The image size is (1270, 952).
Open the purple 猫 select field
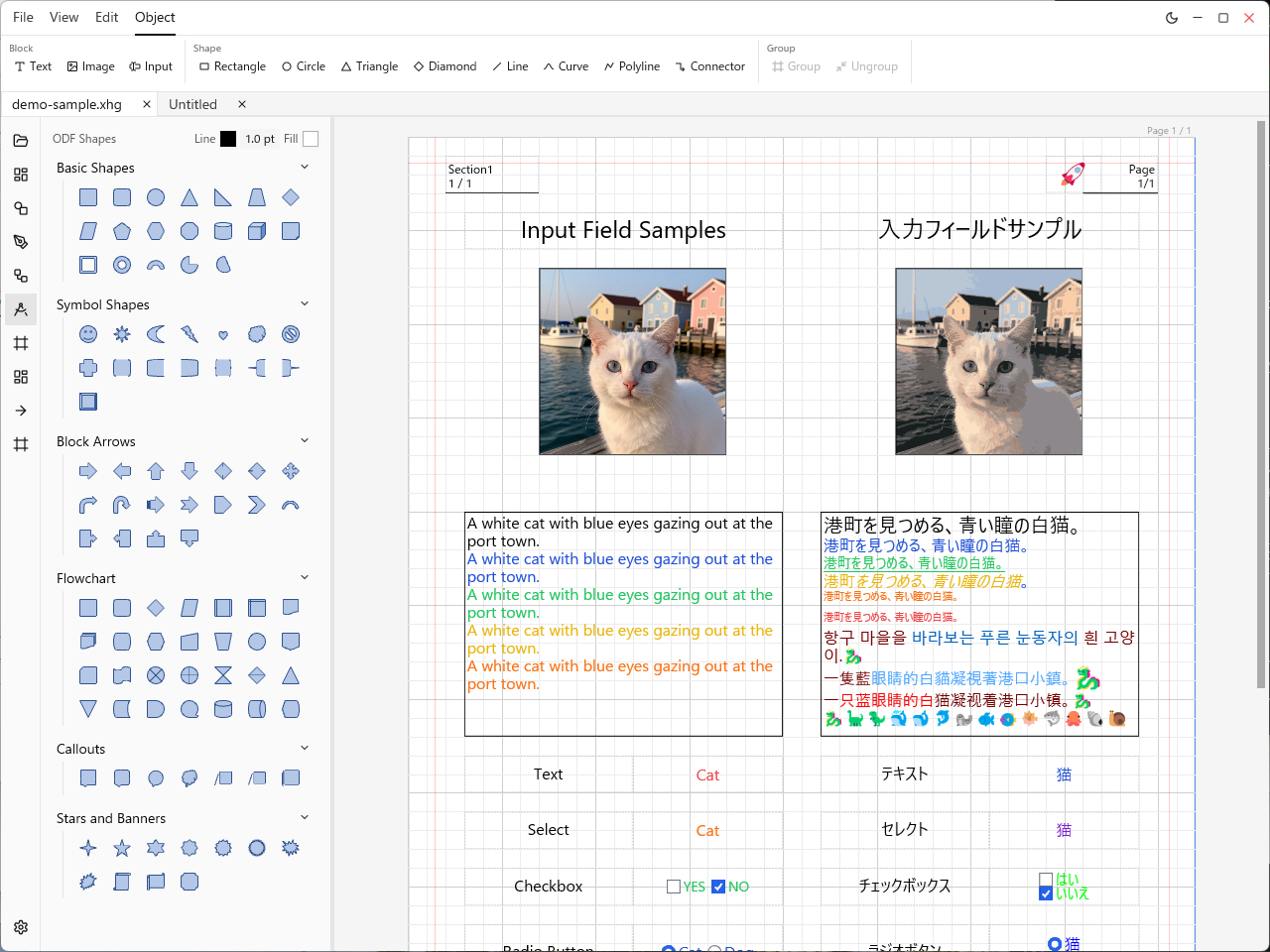(1064, 830)
